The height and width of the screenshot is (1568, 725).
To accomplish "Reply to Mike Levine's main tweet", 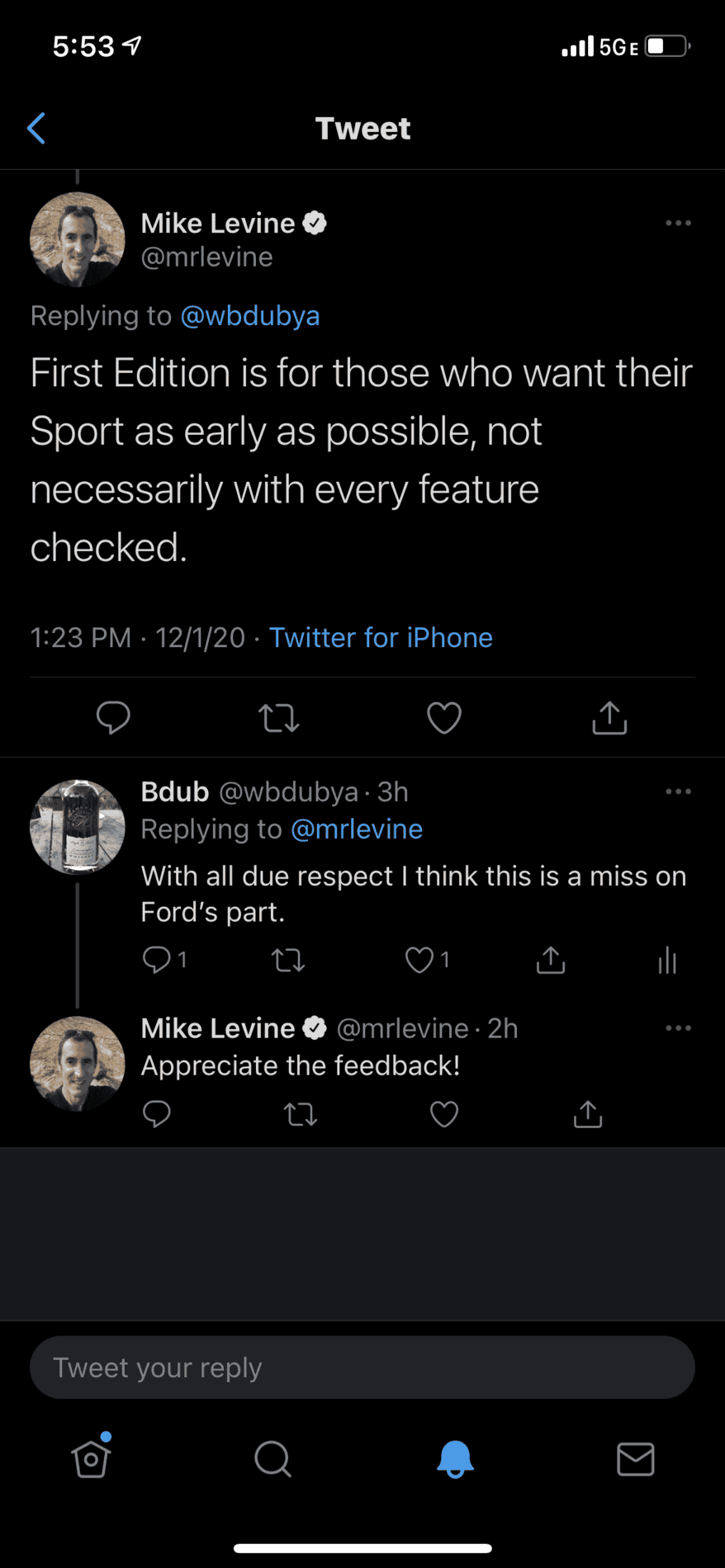I will coord(113,717).
